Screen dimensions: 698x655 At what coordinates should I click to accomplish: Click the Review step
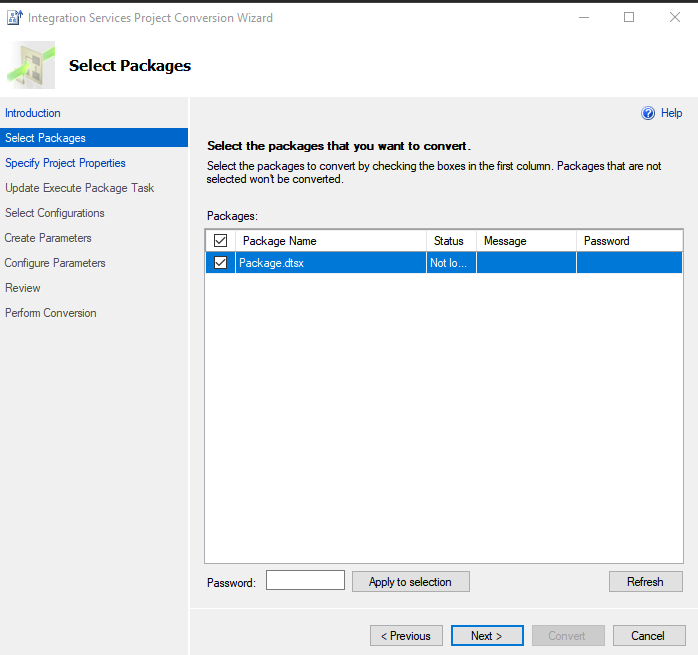[22, 288]
